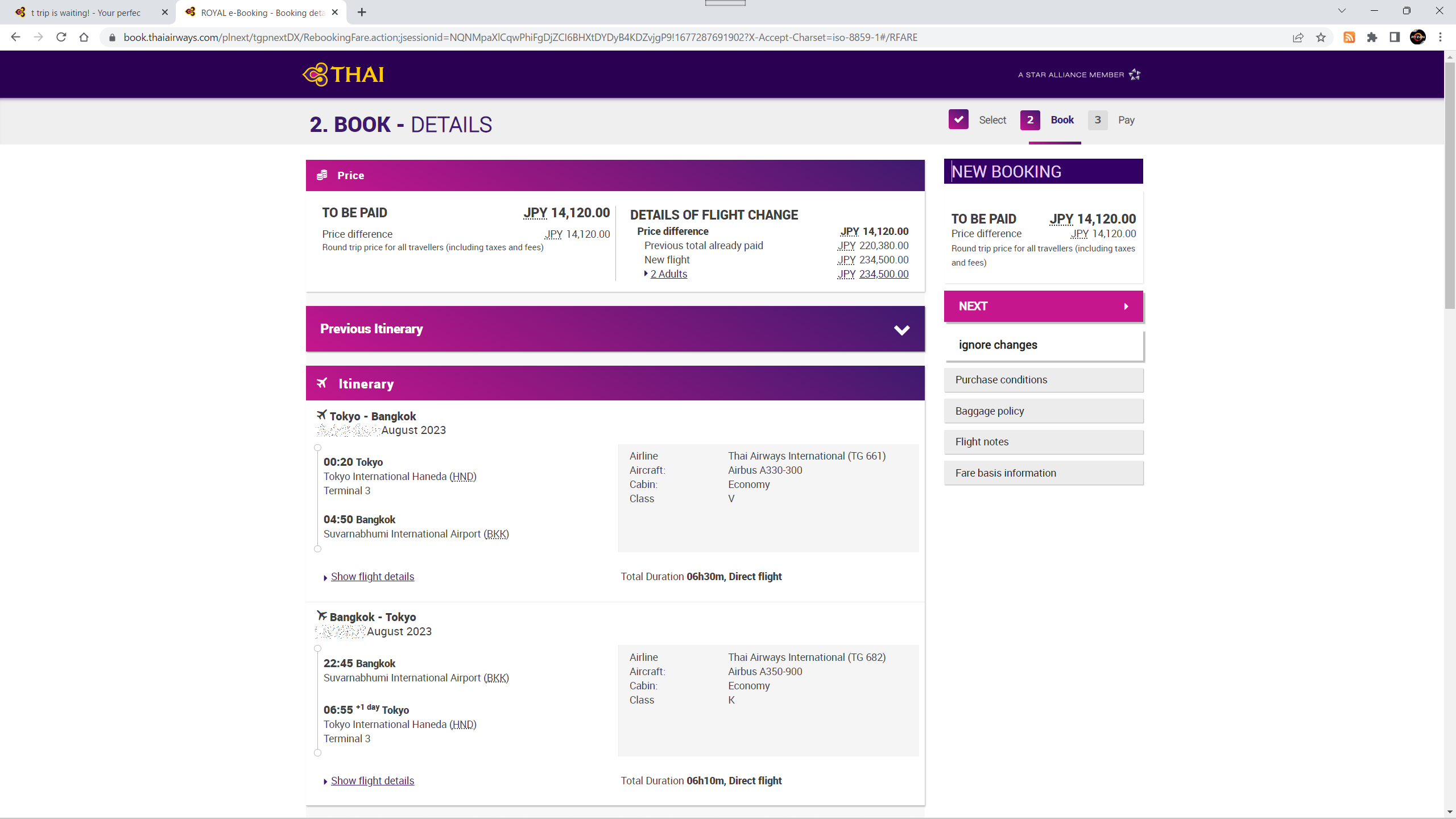This screenshot has height=819, width=1456.
Task: Reload the booking page
Action: point(61,38)
